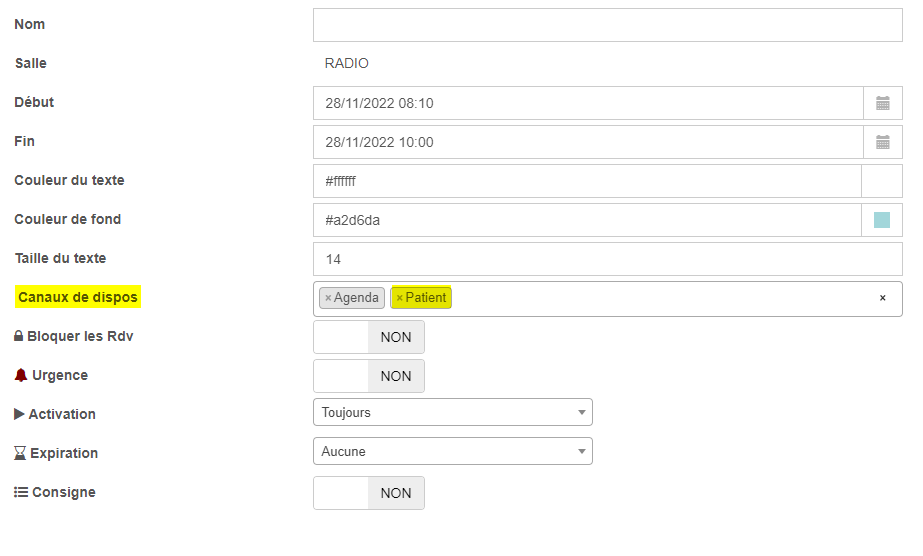Image resolution: width=923 pixels, height=556 pixels.
Task: Toggle the Urgence switch
Action: tap(369, 376)
